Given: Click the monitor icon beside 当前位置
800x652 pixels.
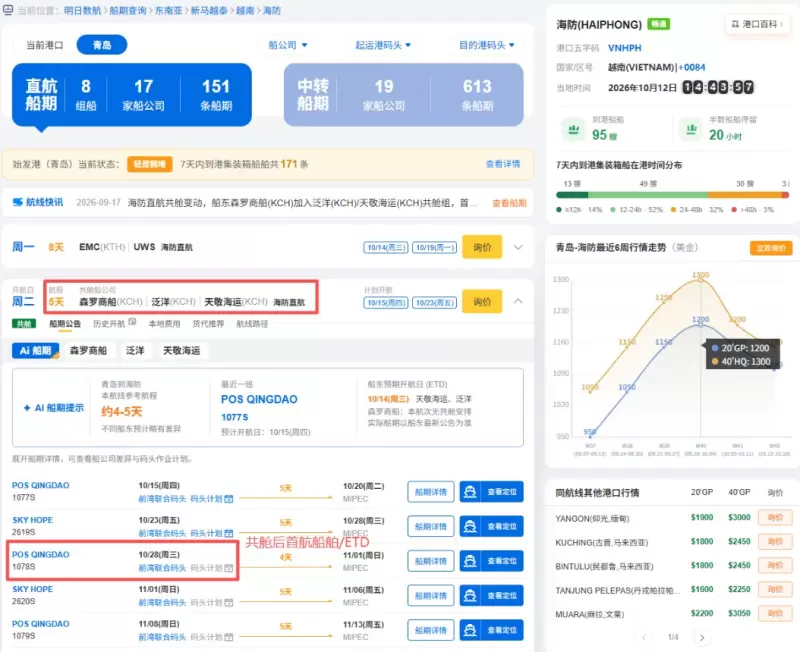Looking at the screenshot, I should point(8,10).
